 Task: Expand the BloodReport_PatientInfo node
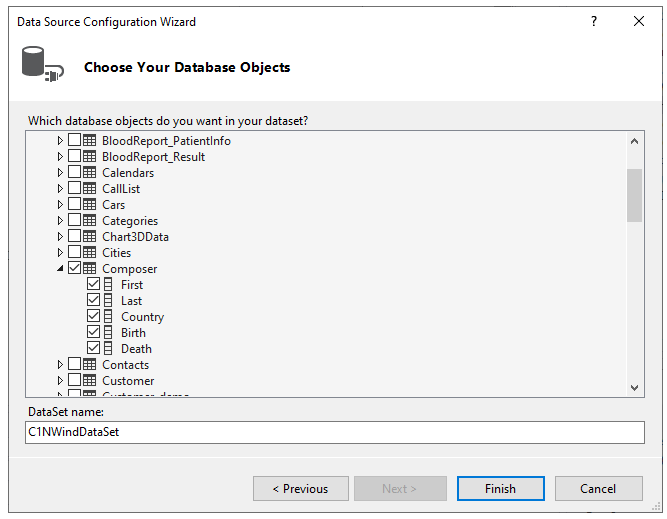(x=60, y=141)
